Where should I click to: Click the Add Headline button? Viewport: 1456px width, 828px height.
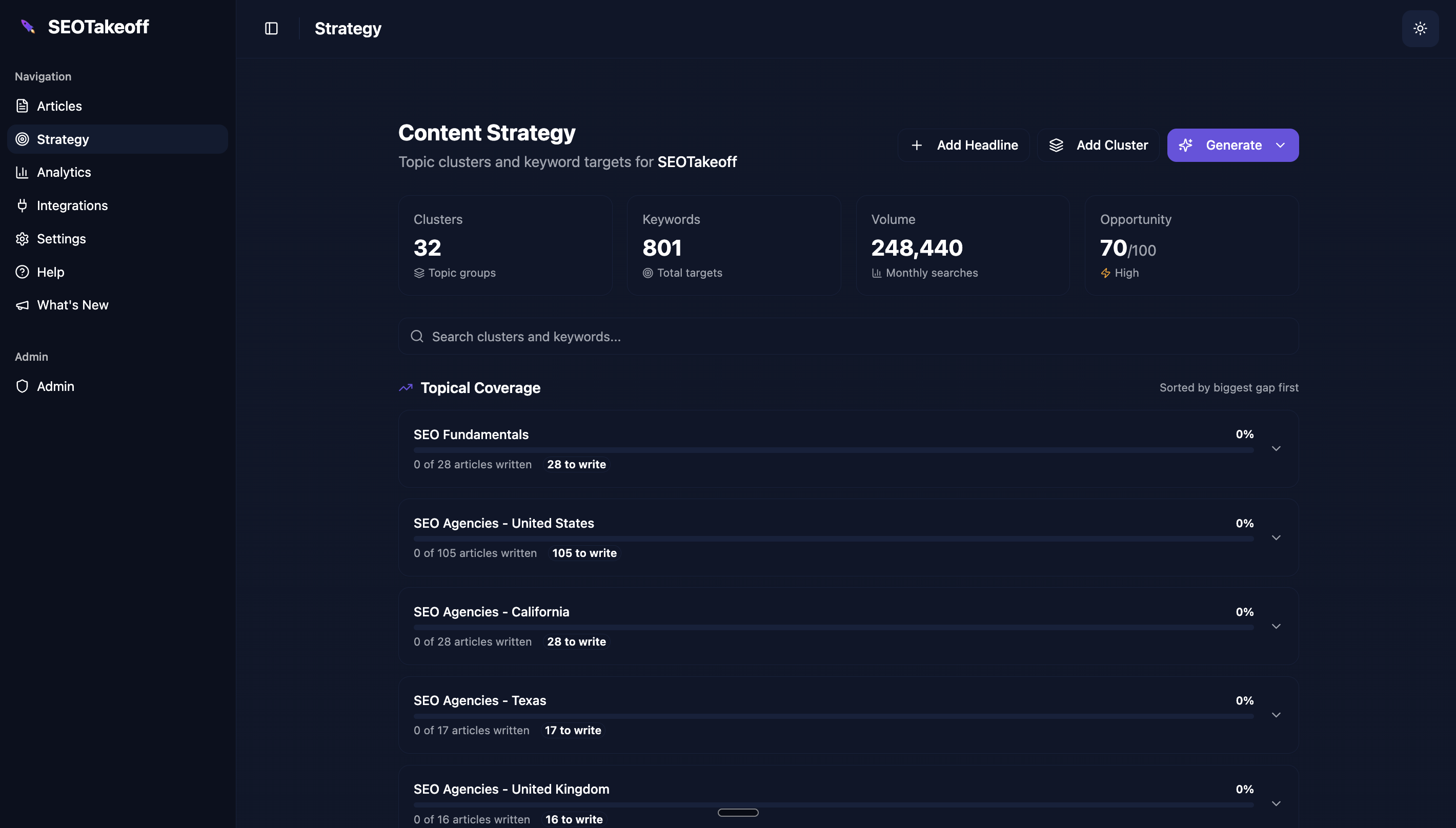pyautogui.click(x=963, y=145)
